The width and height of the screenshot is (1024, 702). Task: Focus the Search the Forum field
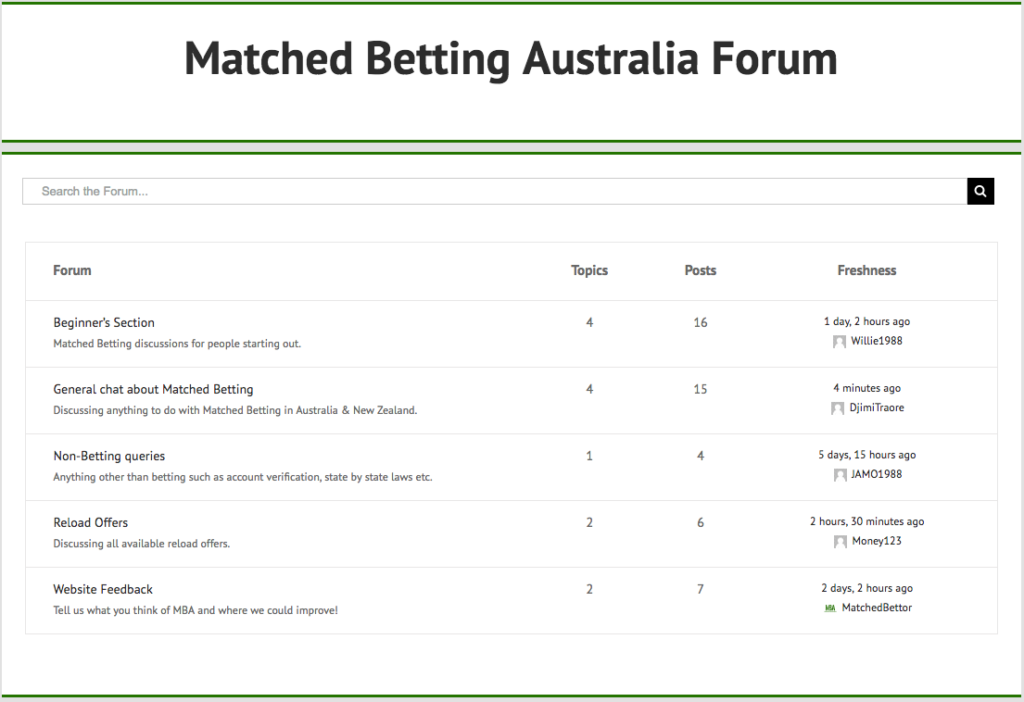pyautogui.click(x=495, y=191)
